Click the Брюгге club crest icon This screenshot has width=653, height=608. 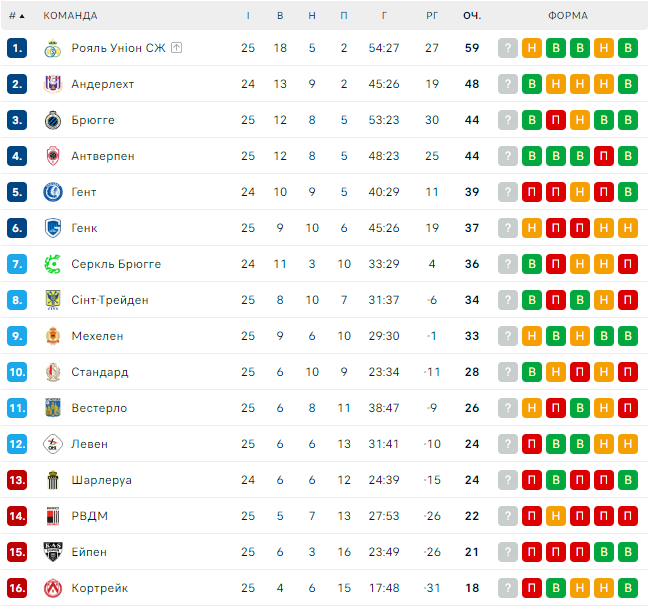[53, 120]
